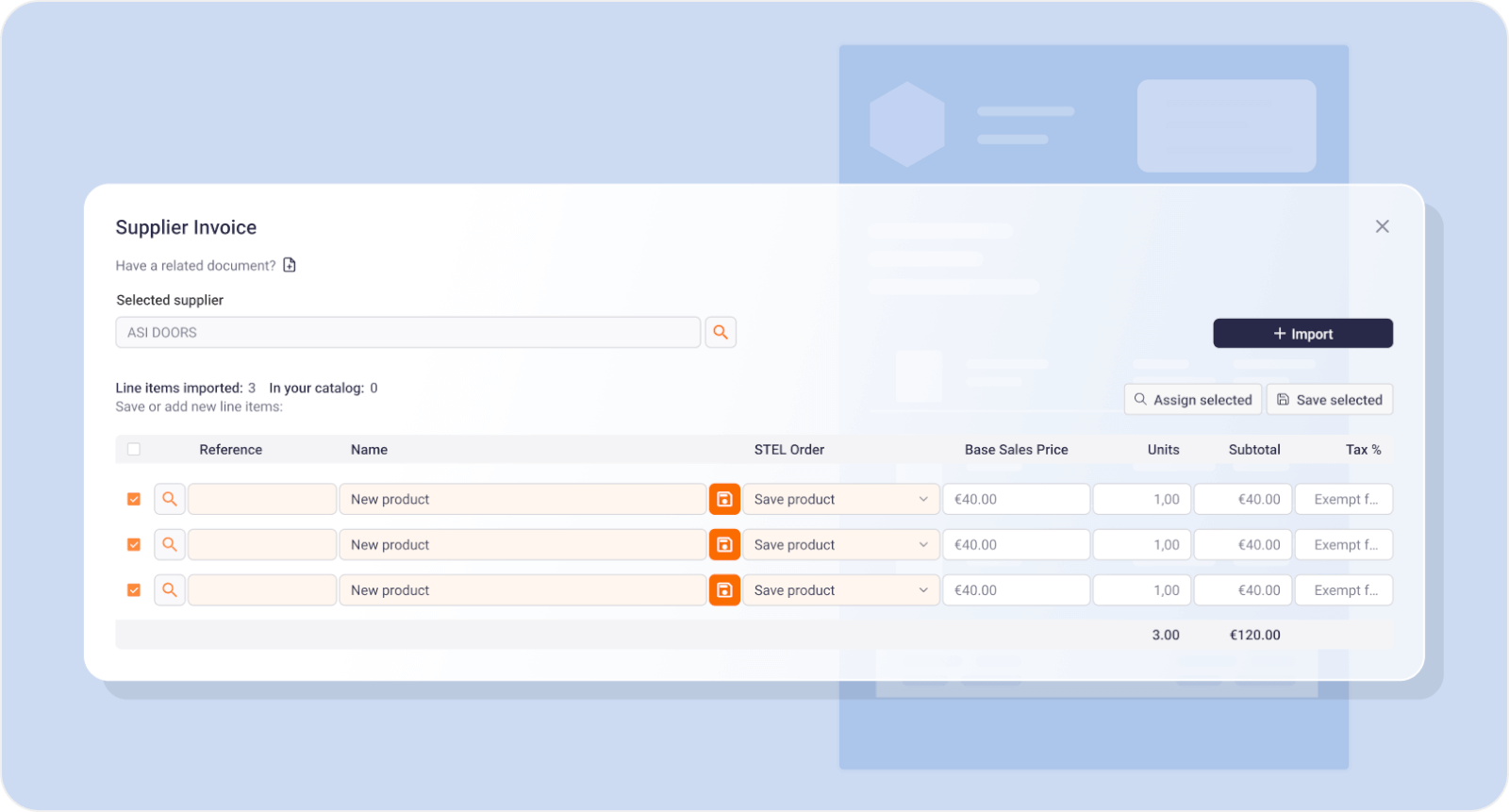
Task: Click third row orange save product icon
Action: point(724,589)
